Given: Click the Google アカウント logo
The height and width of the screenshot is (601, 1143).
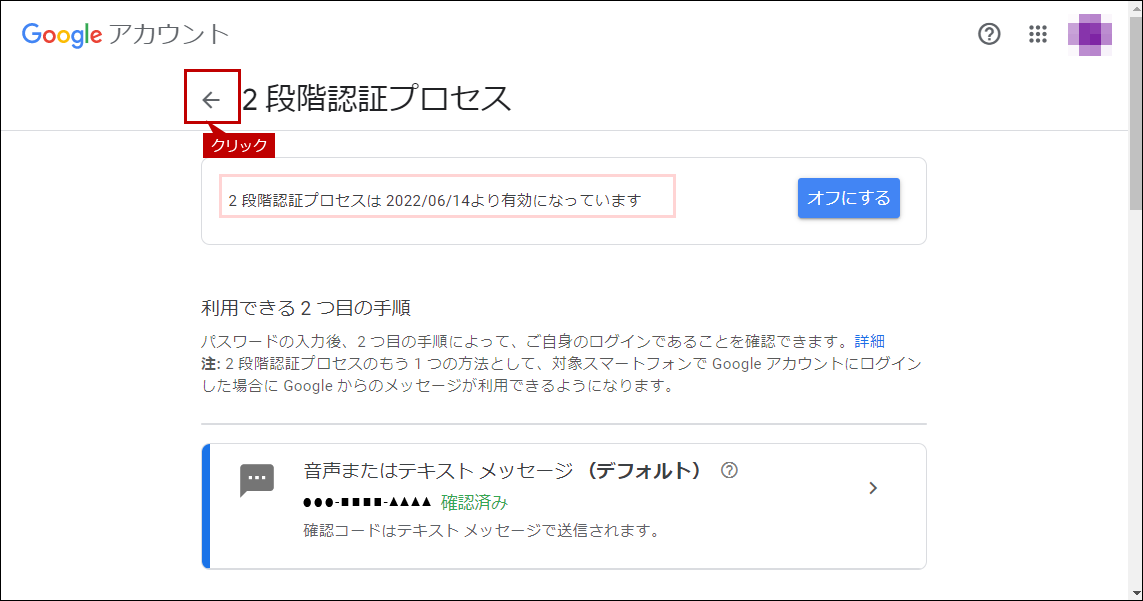Looking at the screenshot, I should click(x=125, y=34).
